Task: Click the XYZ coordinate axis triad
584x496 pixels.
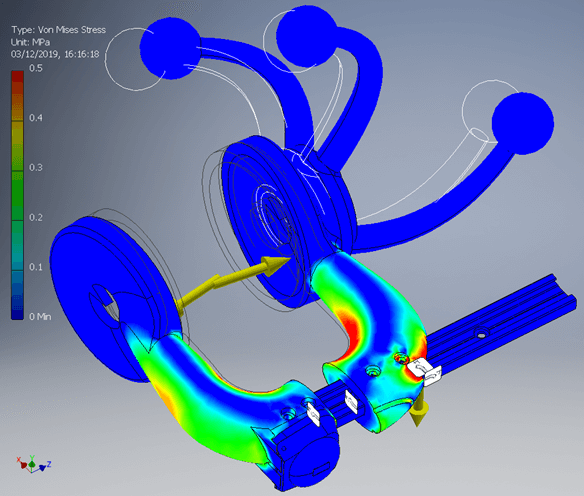Action: (34, 464)
